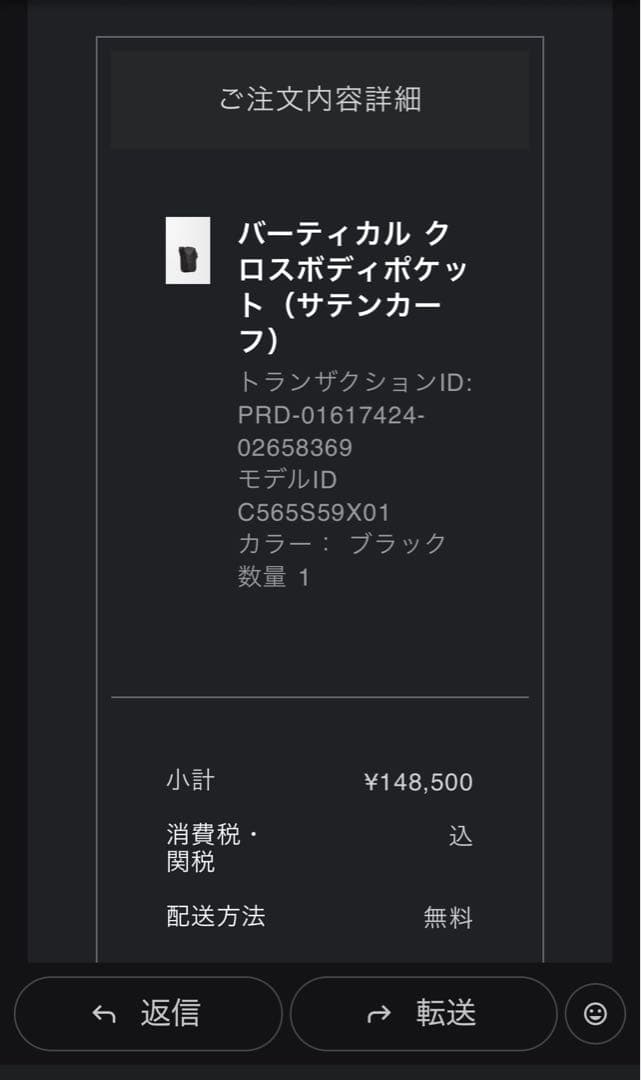641x1080 pixels.
Task: Tap the 転送 (forward) button
Action: [423, 1013]
